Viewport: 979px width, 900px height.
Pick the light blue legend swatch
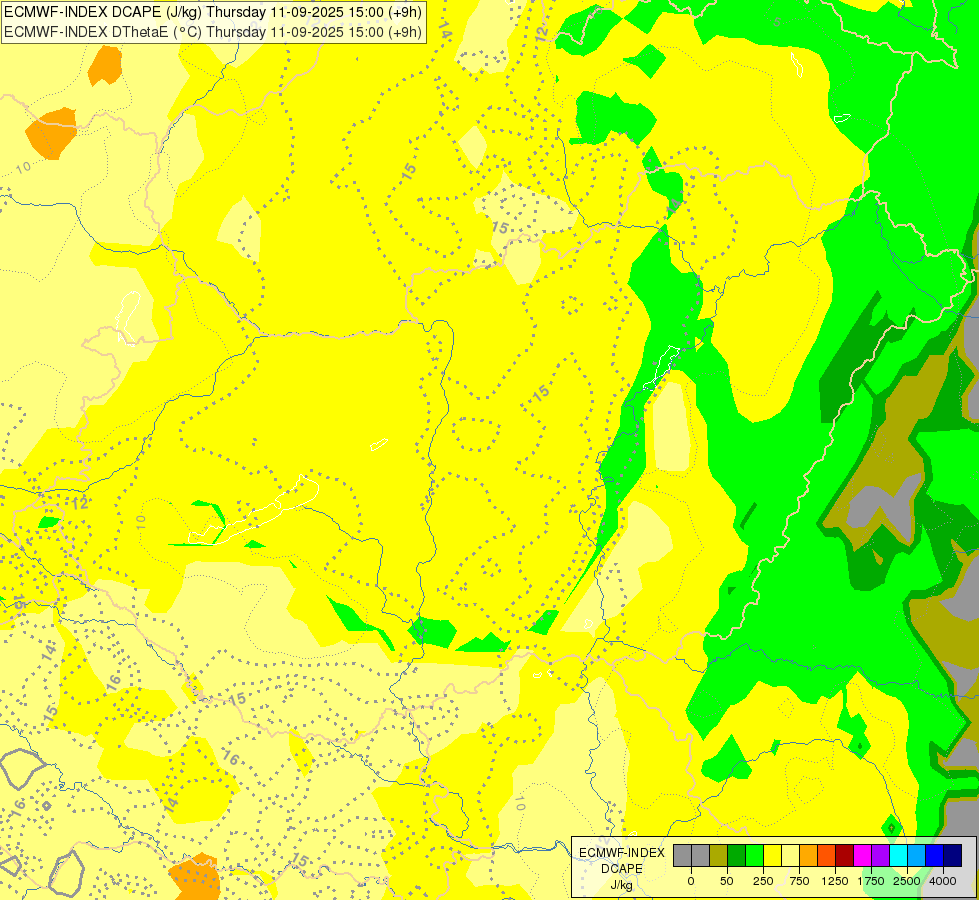point(917,855)
